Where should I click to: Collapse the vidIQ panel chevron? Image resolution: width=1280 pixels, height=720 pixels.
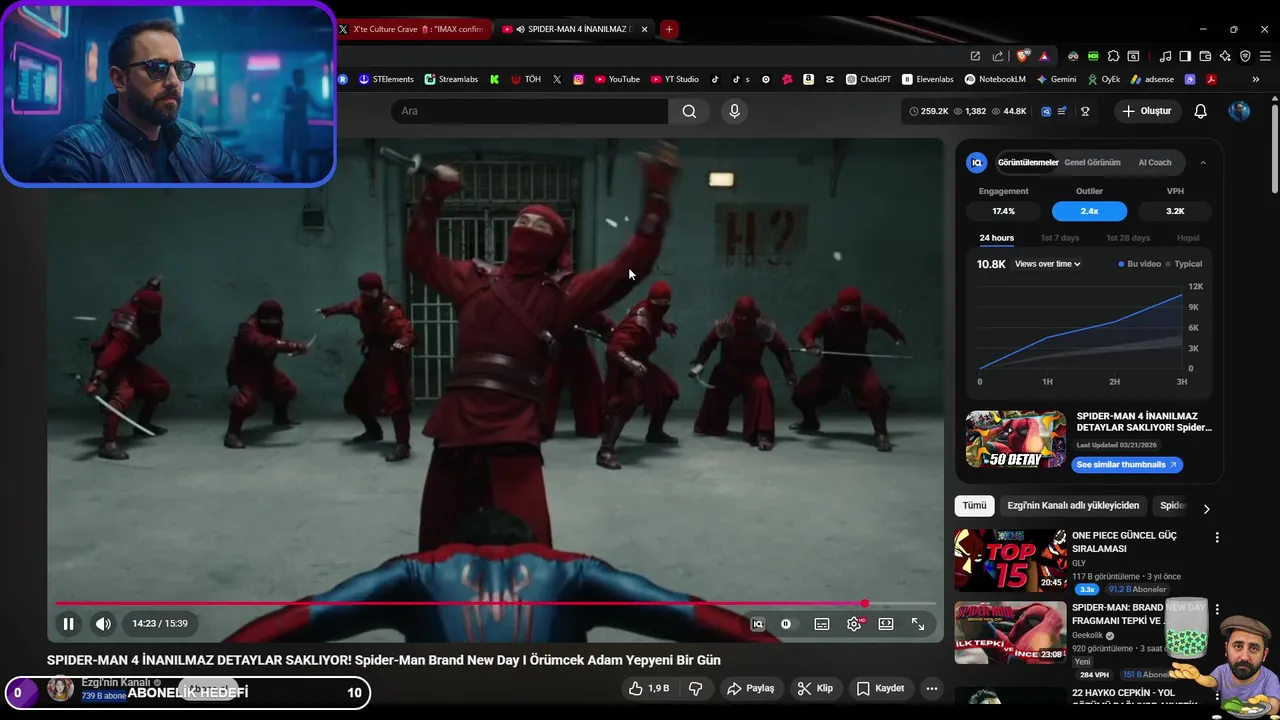[1203, 163]
